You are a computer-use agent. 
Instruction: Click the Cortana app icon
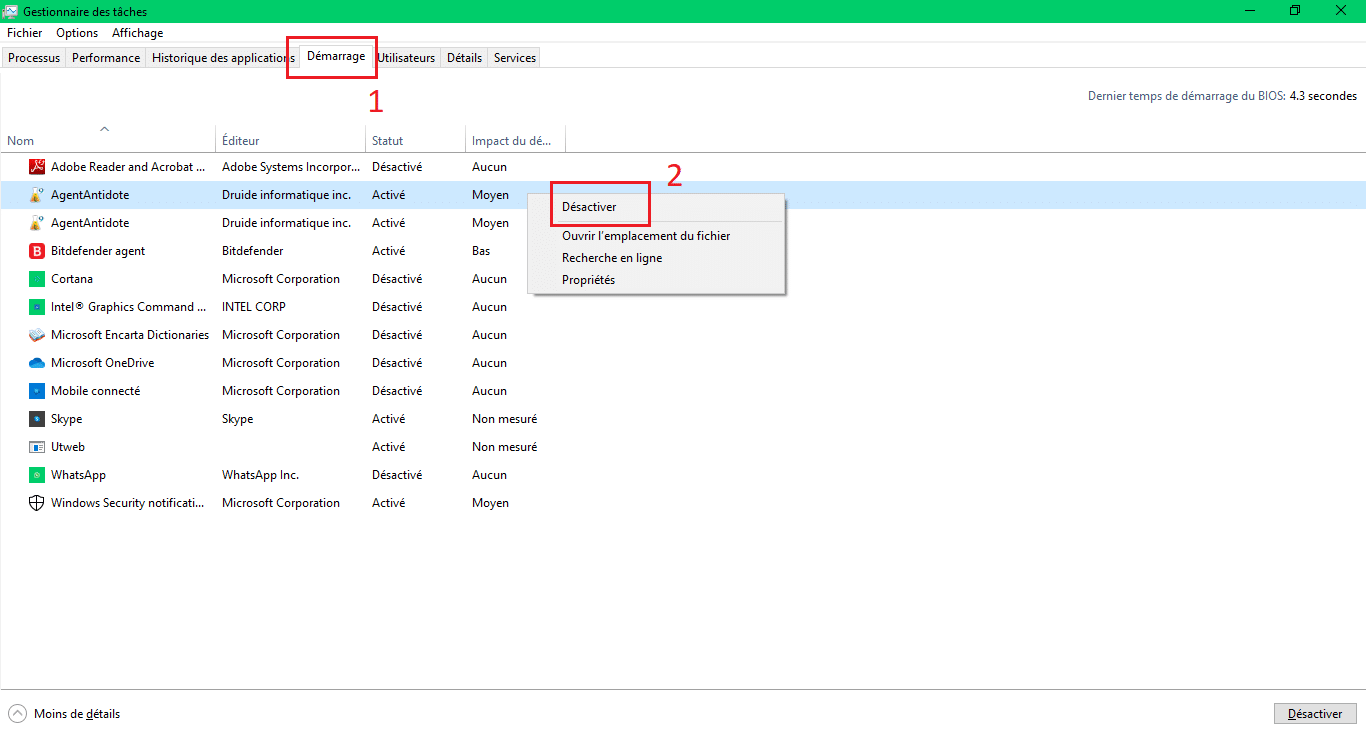37,279
